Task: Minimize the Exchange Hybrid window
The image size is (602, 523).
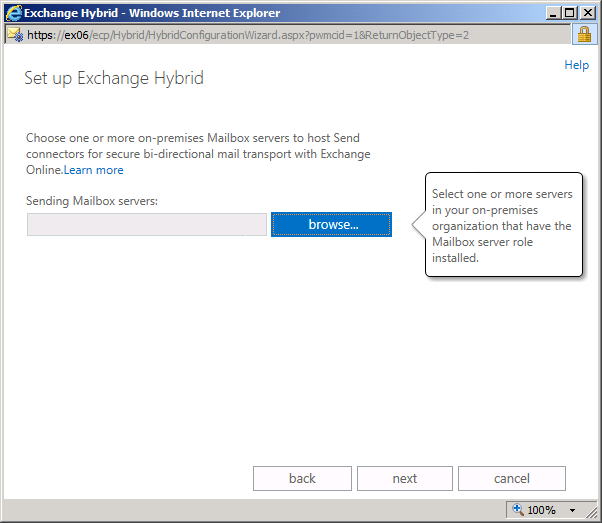Action: pyautogui.click(x=553, y=13)
